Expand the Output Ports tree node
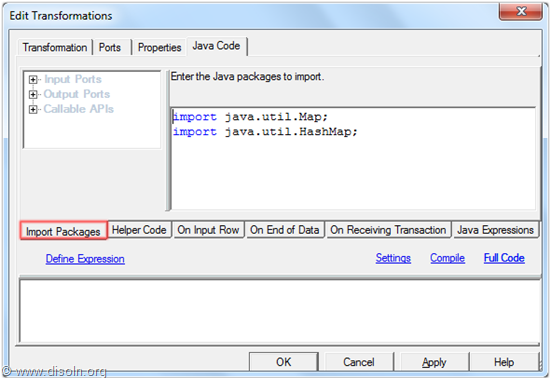 click(x=33, y=94)
